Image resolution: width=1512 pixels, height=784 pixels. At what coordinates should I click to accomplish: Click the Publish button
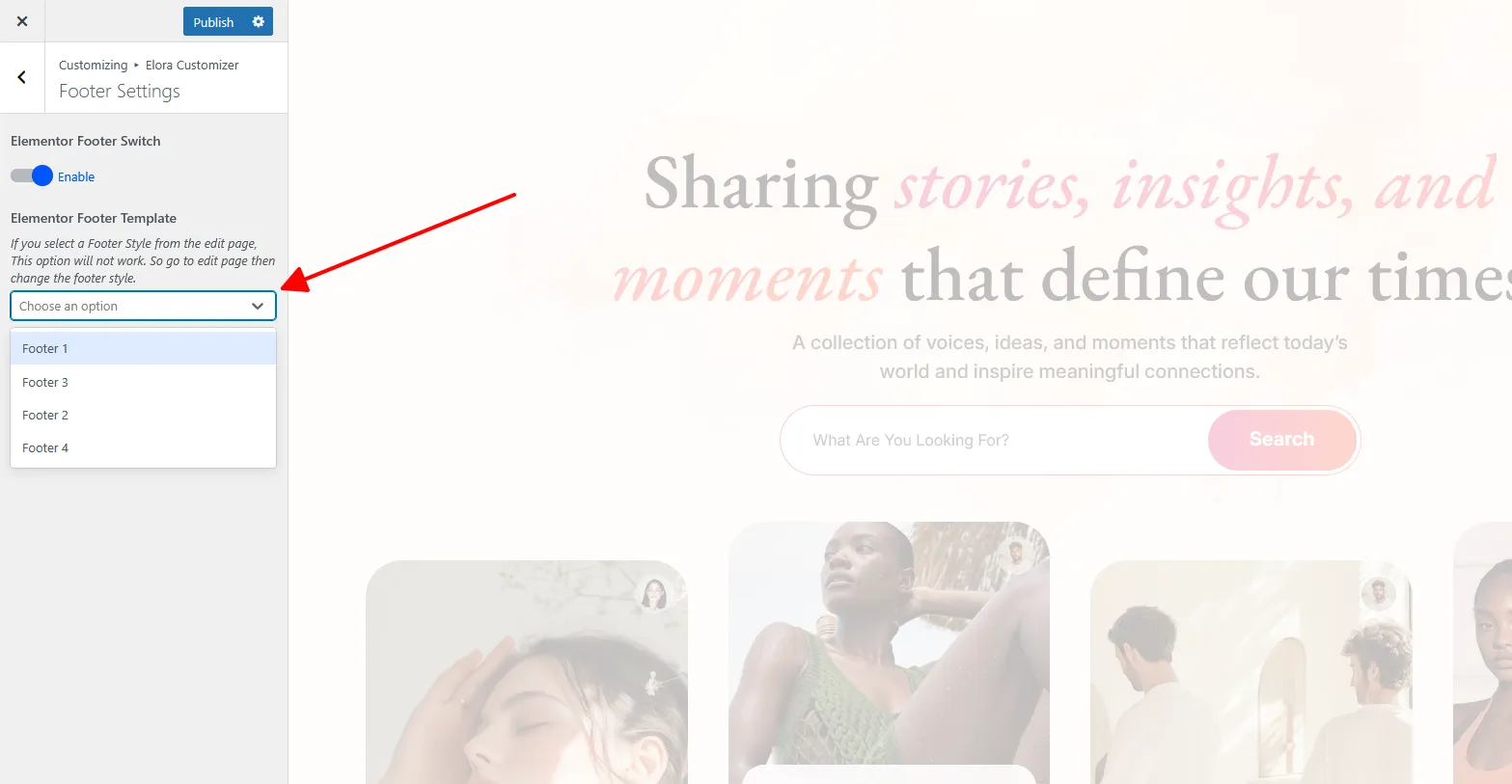click(213, 21)
